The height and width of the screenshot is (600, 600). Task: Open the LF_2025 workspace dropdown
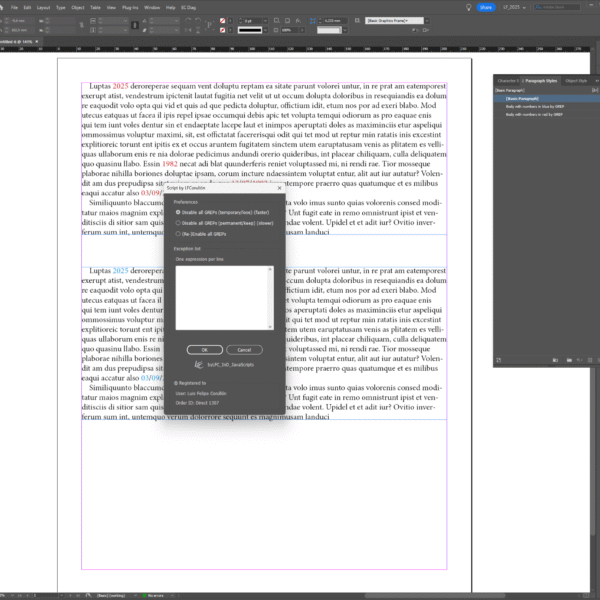click(x=514, y=7)
